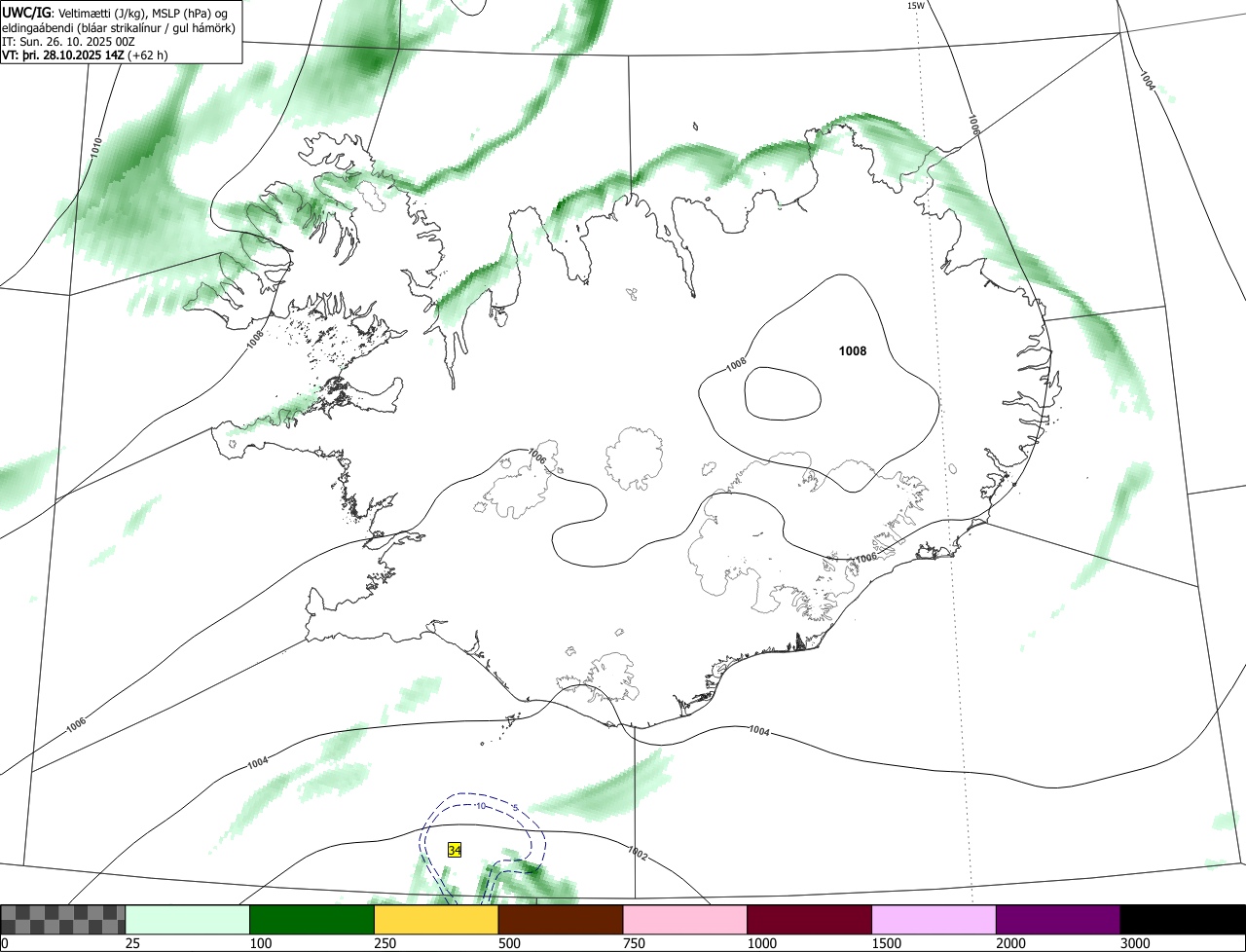Click the blue dashed '10' contour label
The image size is (1246, 952).
point(481,806)
